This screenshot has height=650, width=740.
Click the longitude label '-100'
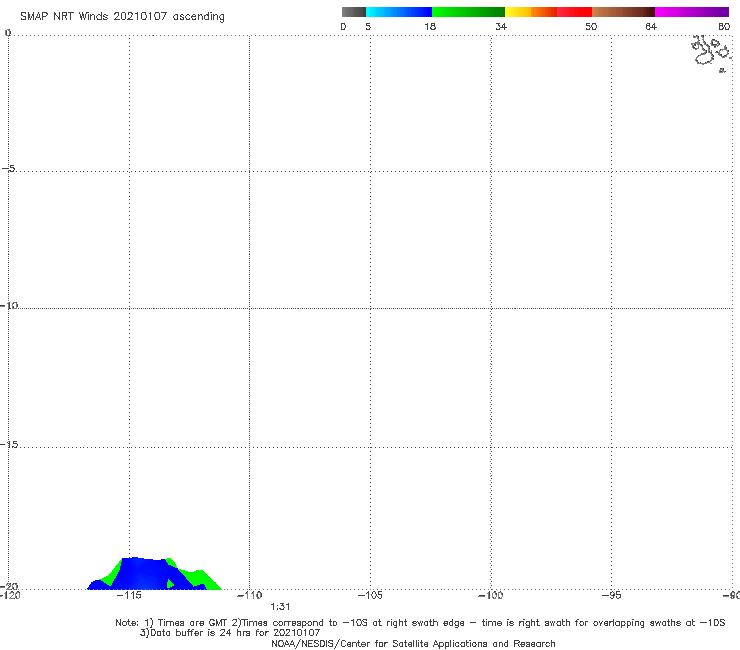tap(490, 595)
